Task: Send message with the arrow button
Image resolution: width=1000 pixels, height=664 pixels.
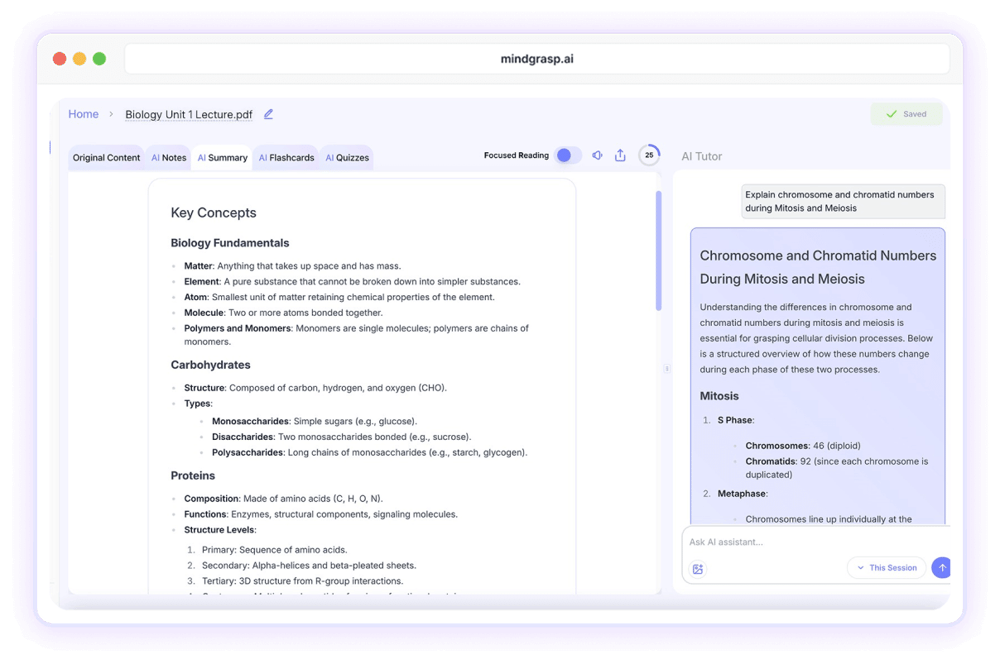Action: (x=940, y=568)
